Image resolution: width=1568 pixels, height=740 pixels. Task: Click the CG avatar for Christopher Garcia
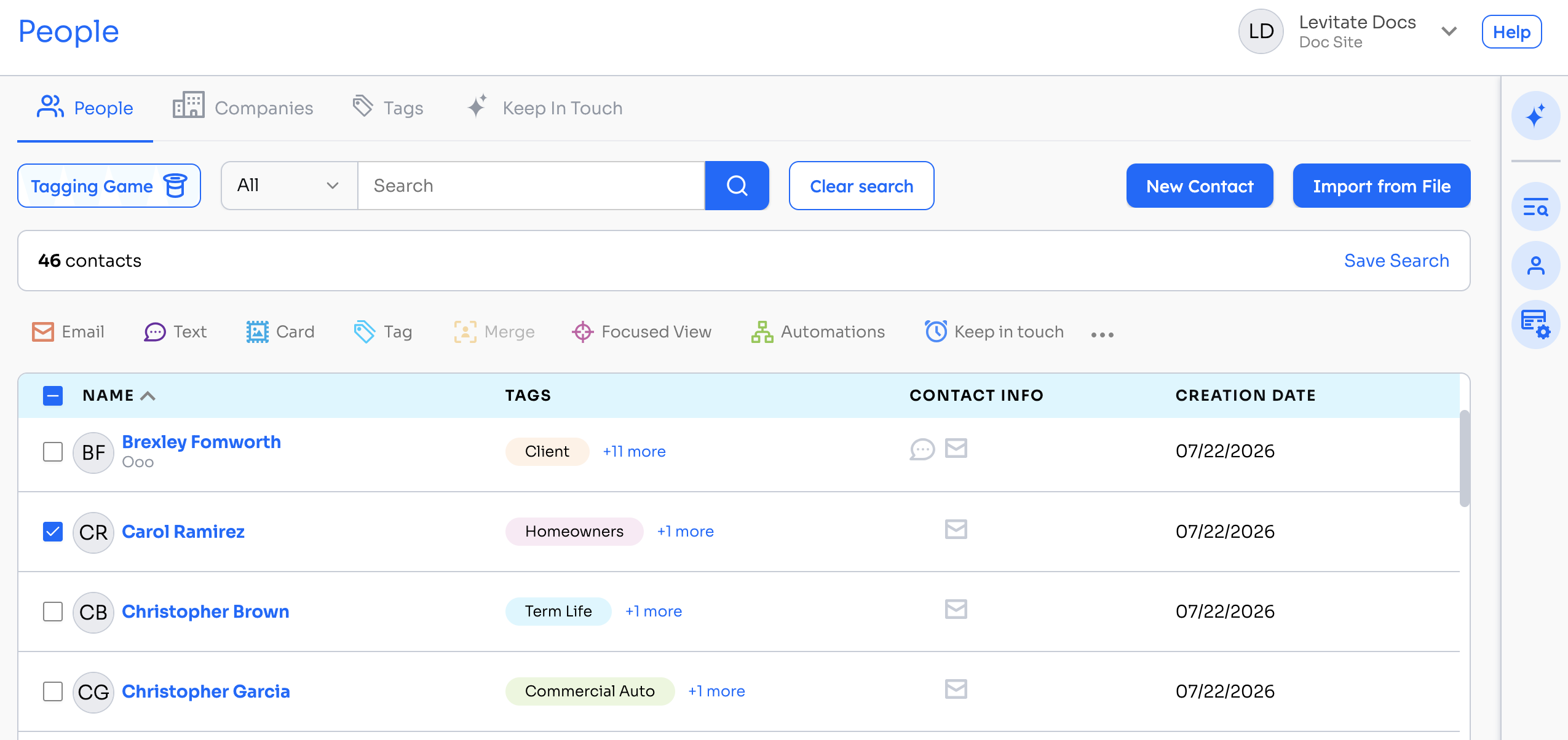click(93, 693)
